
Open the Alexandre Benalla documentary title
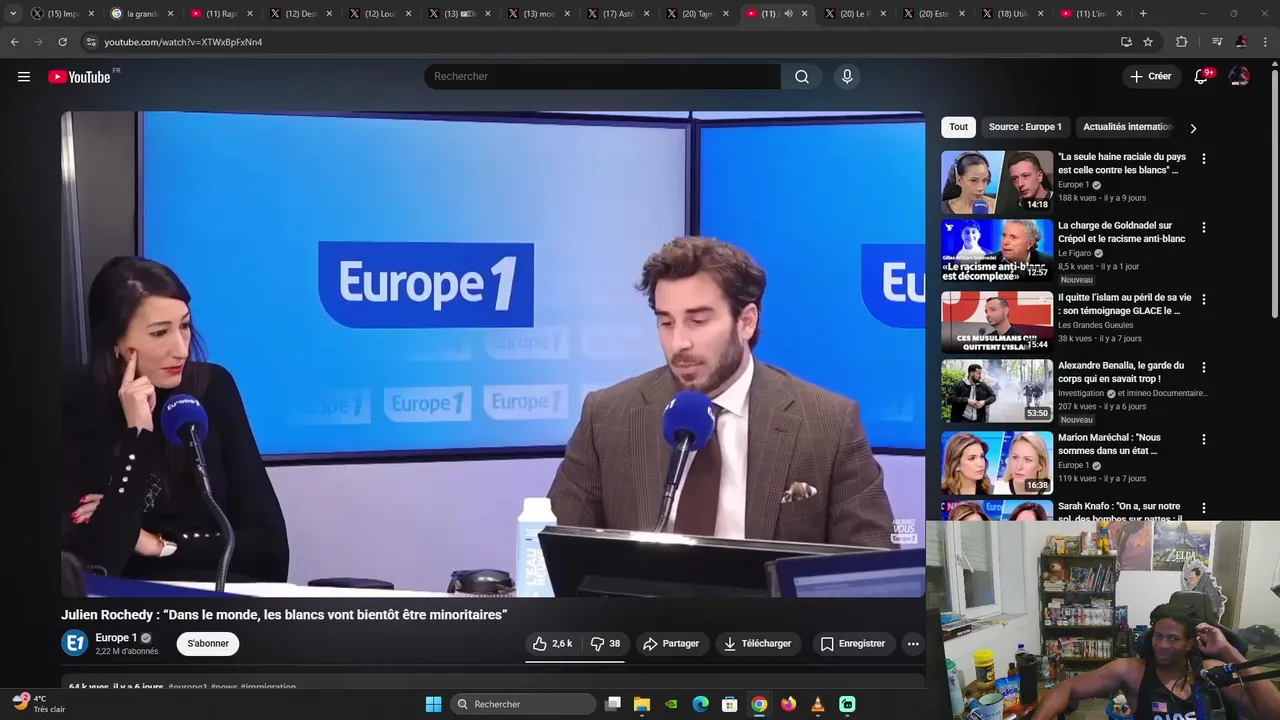[1121, 372]
